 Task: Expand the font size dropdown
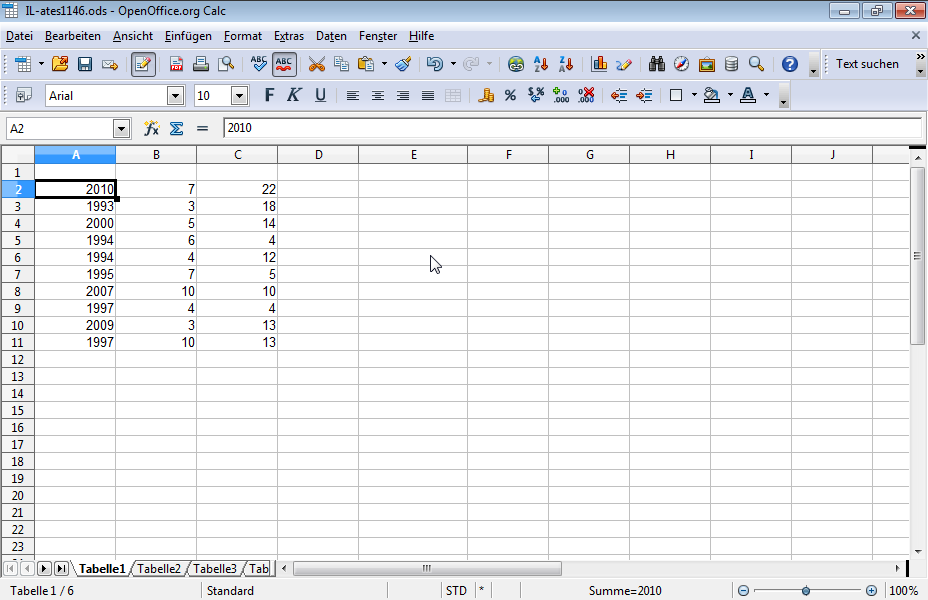(x=239, y=96)
